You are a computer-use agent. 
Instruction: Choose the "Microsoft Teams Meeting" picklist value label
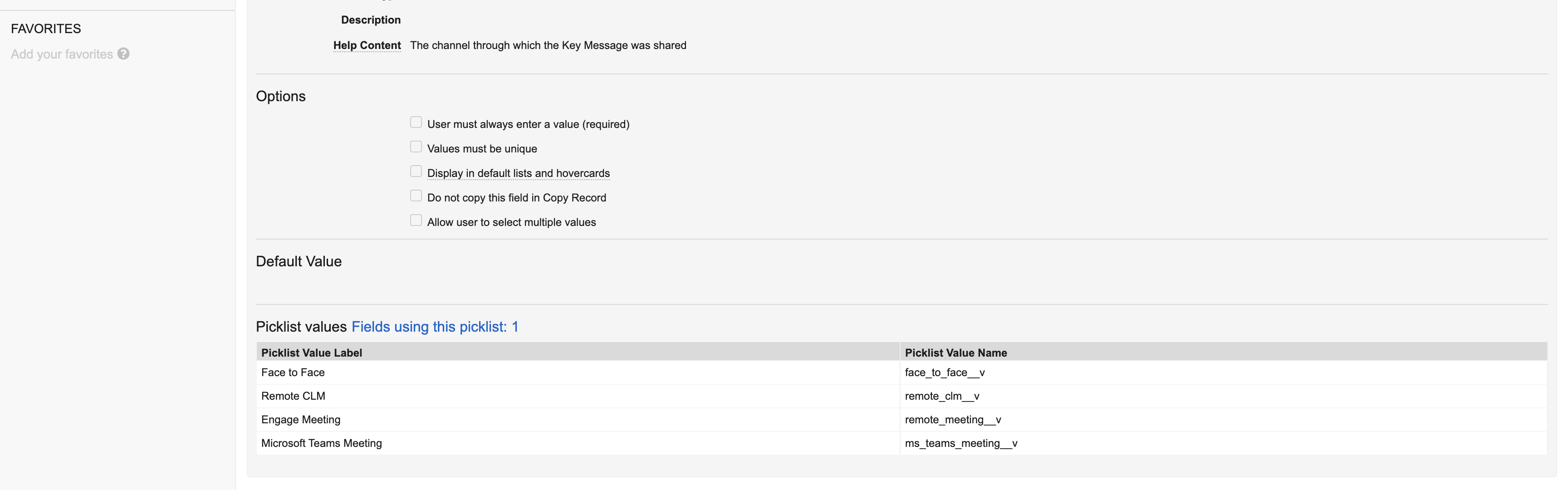point(321,444)
